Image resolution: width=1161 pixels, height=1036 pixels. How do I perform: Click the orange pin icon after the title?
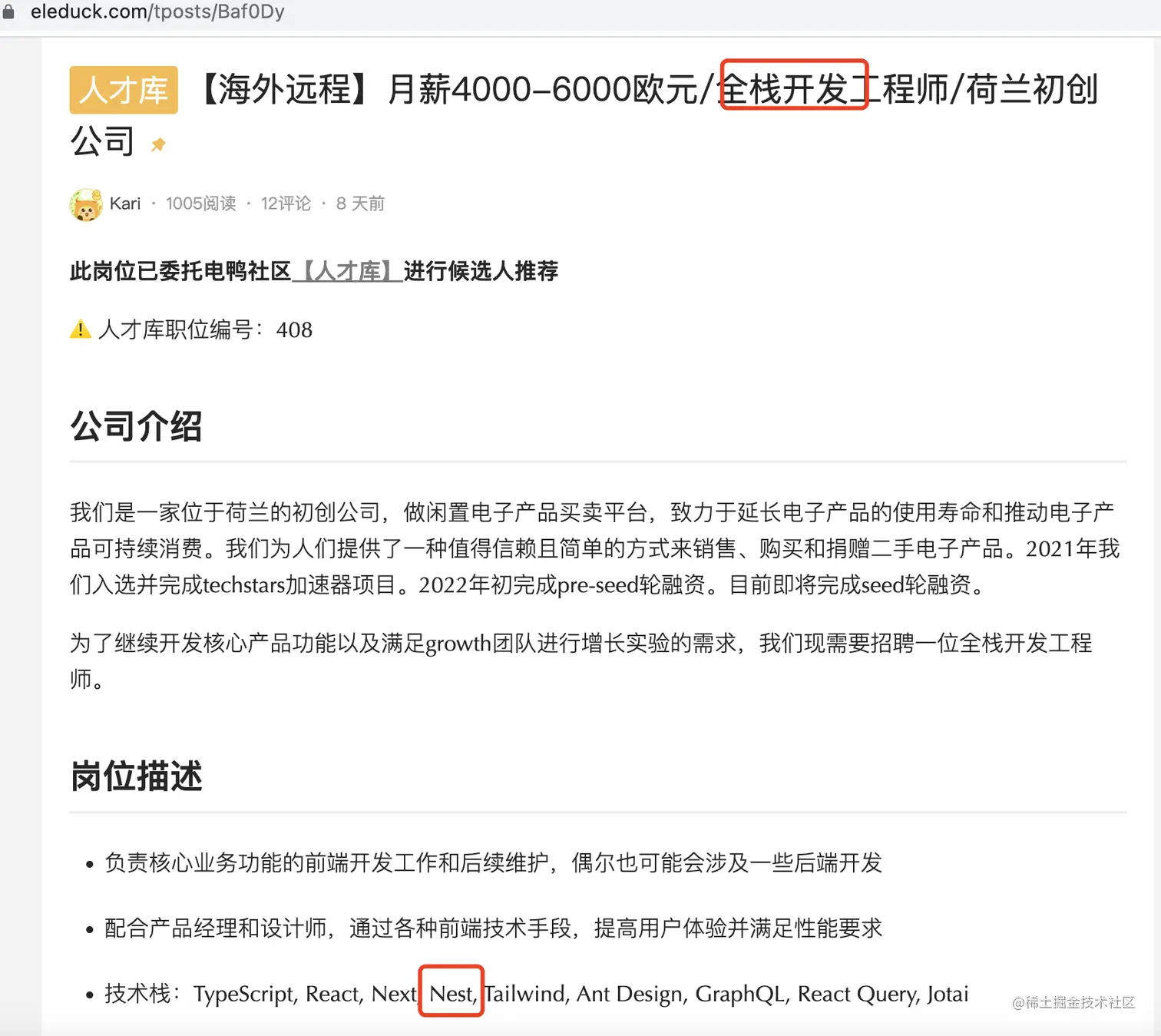click(x=158, y=144)
